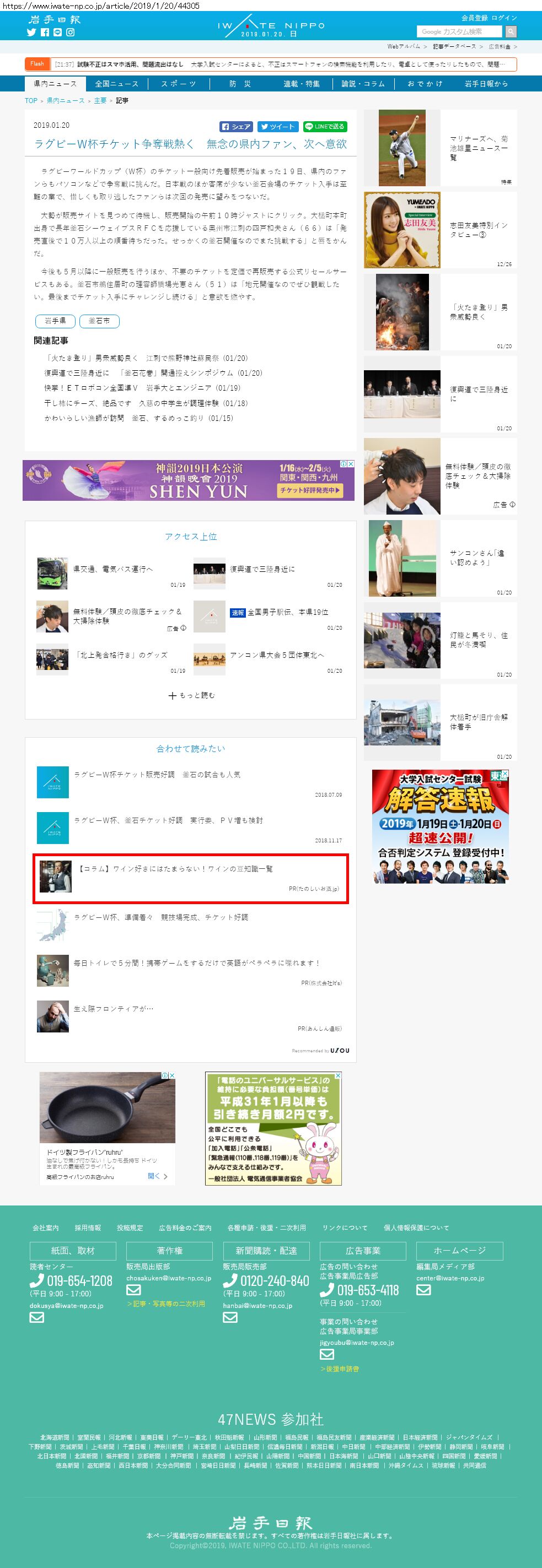Click email envelope icon under 読者センター
Screen dimensions: 542x1568
(x=36, y=1317)
